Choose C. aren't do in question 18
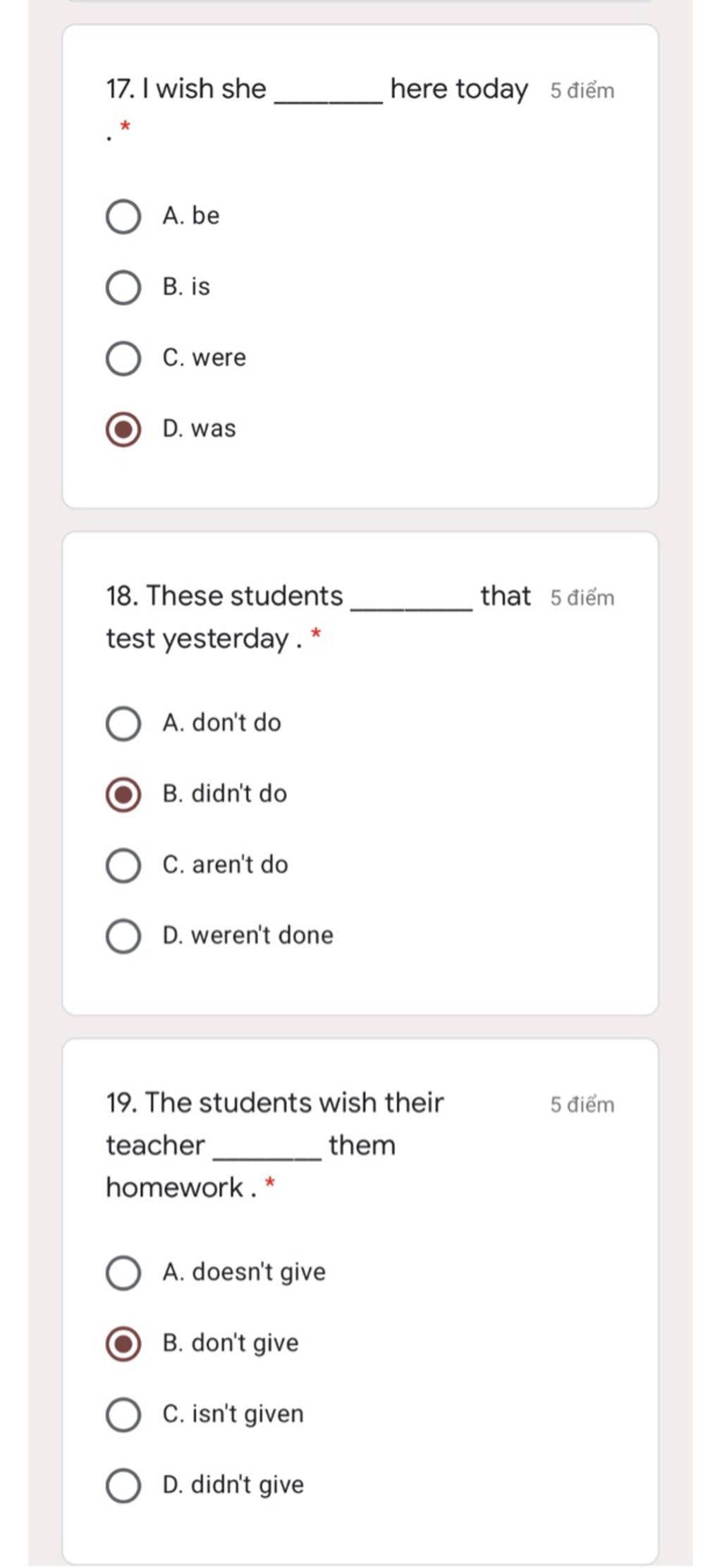 point(123,865)
